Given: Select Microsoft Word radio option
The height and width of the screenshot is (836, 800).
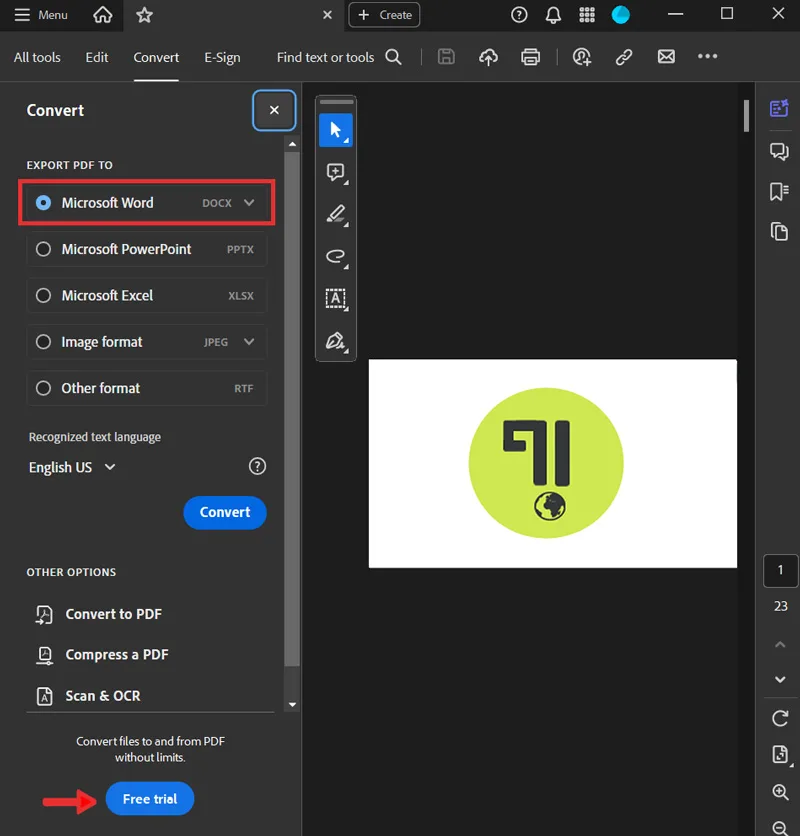Looking at the screenshot, I should pyautogui.click(x=43, y=203).
